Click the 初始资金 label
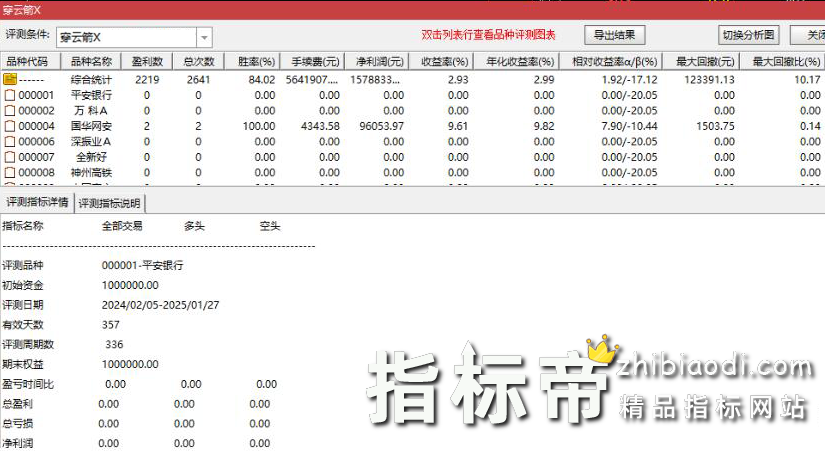This screenshot has height=452, width=825. [x=23, y=285]
